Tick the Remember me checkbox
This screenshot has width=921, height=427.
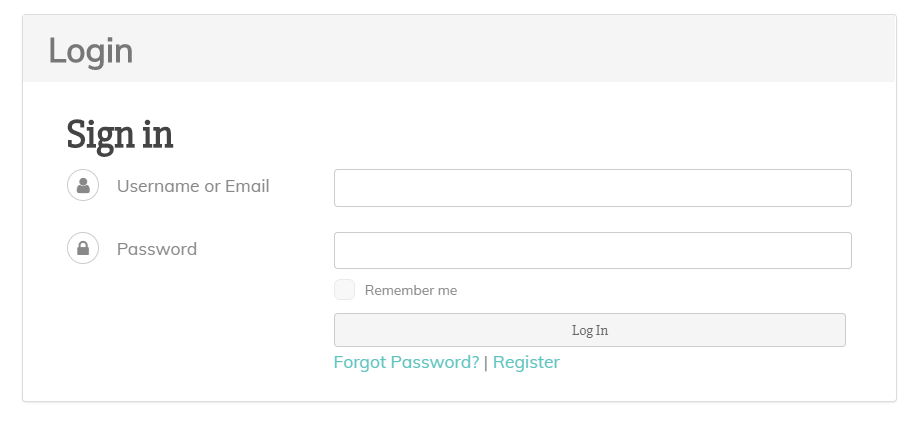point(344,290)
